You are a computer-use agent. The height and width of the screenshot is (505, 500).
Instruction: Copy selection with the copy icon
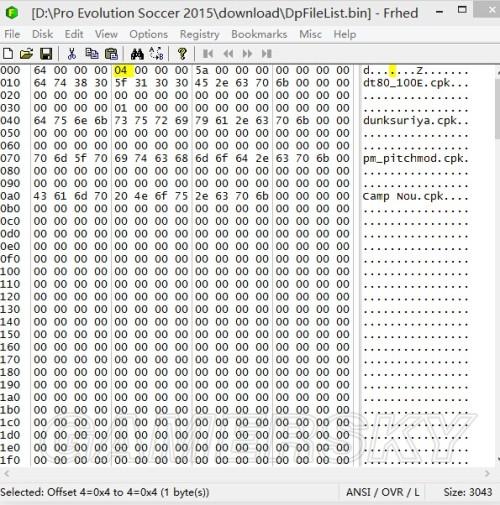click(92, 53)
